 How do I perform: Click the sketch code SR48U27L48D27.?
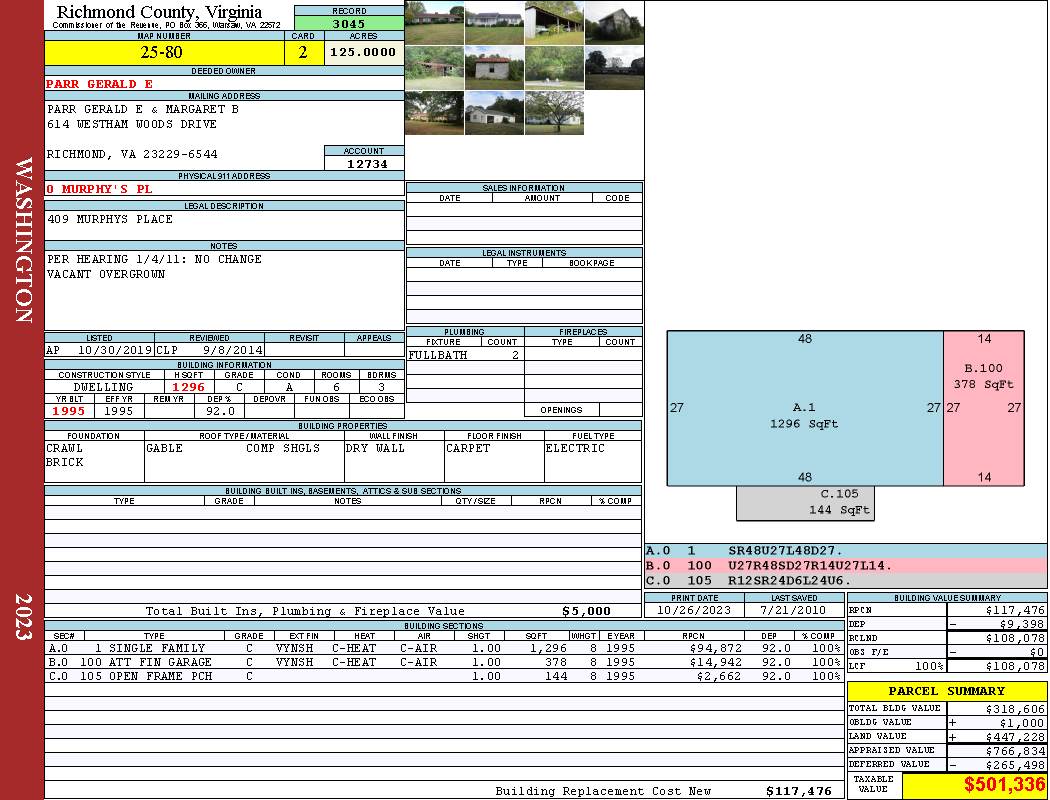[x=785, y=550]
